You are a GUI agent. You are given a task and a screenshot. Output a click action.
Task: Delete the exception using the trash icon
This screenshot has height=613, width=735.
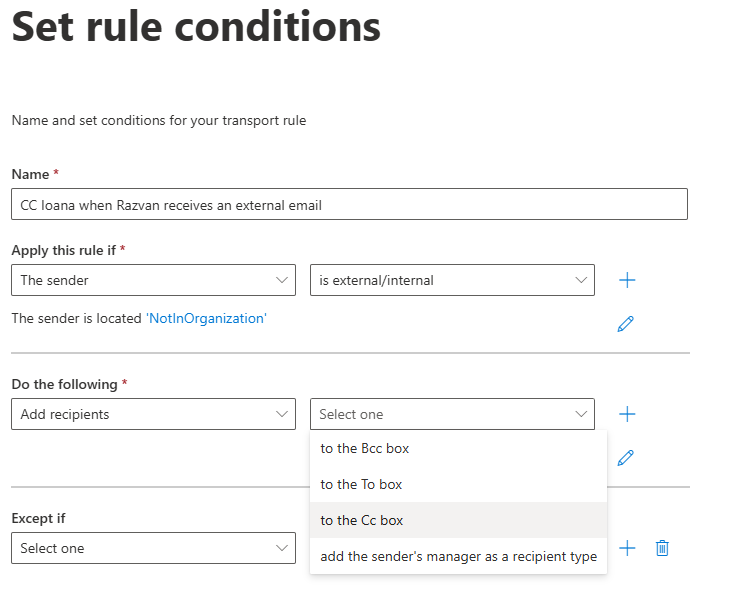pos(662,548)
